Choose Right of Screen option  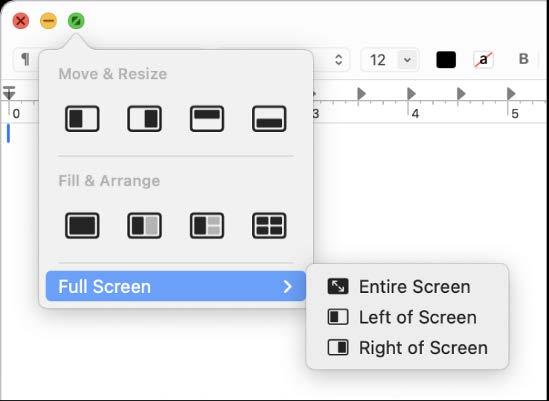(407, 348)
